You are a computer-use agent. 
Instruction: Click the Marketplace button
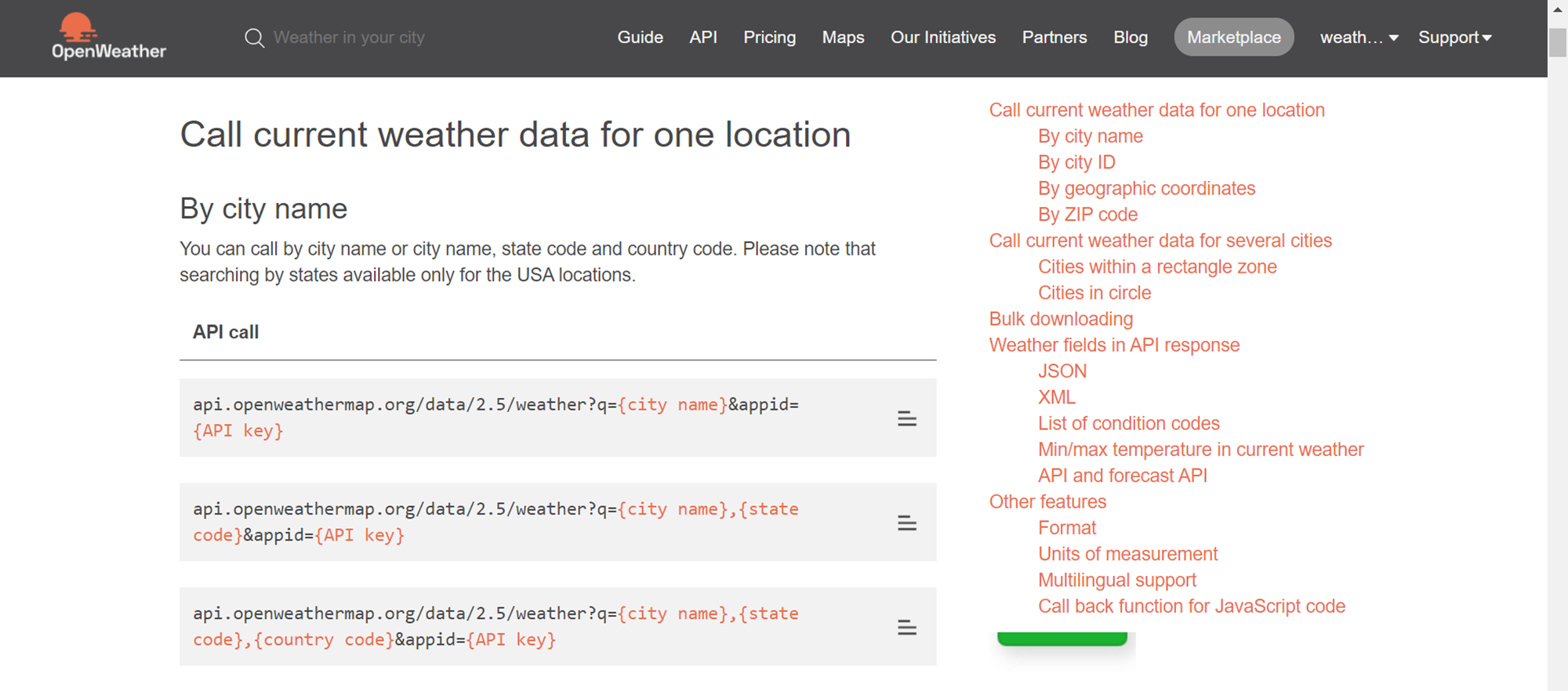(1233, 38)
